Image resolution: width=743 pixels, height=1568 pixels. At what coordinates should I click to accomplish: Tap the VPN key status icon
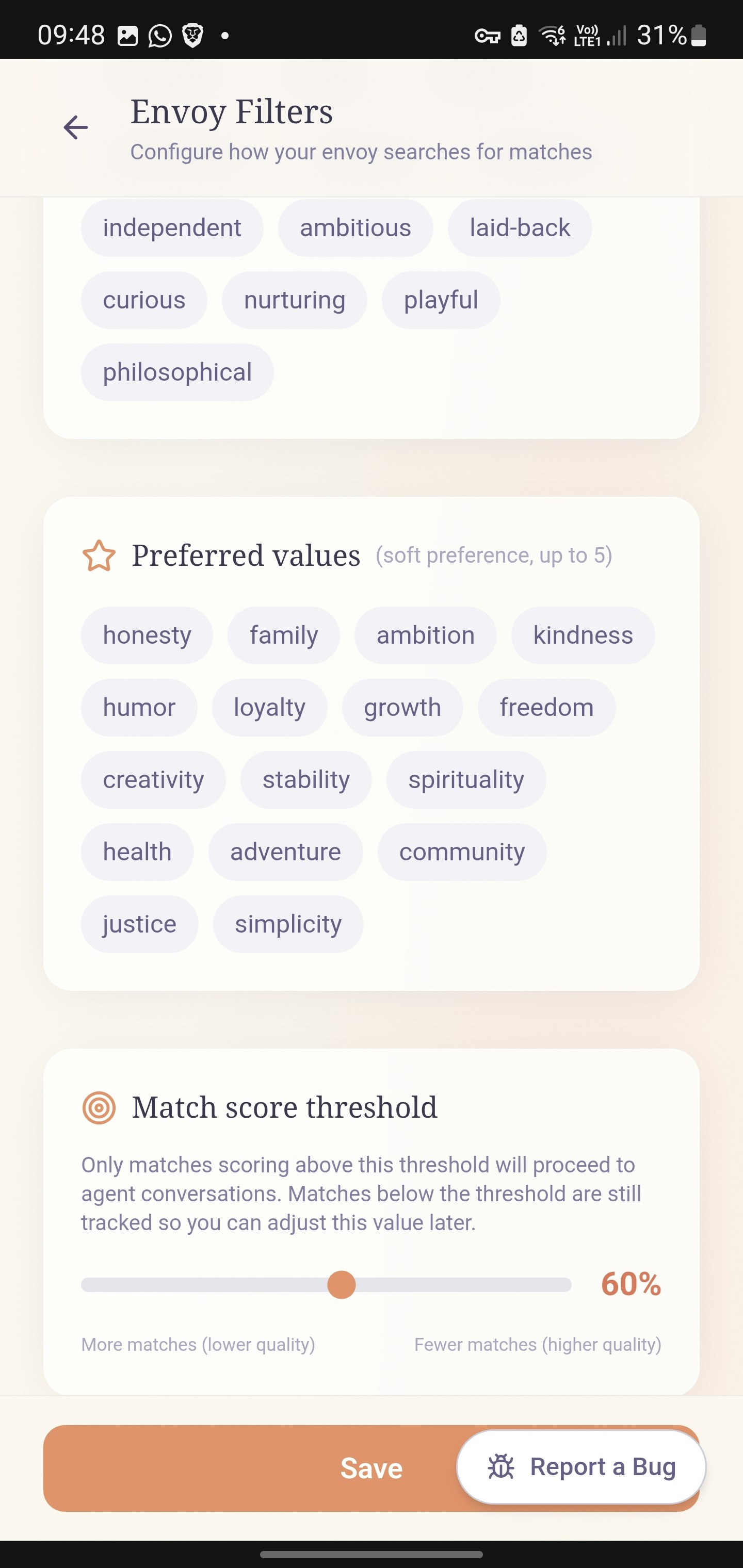click(x=487, y=37)
